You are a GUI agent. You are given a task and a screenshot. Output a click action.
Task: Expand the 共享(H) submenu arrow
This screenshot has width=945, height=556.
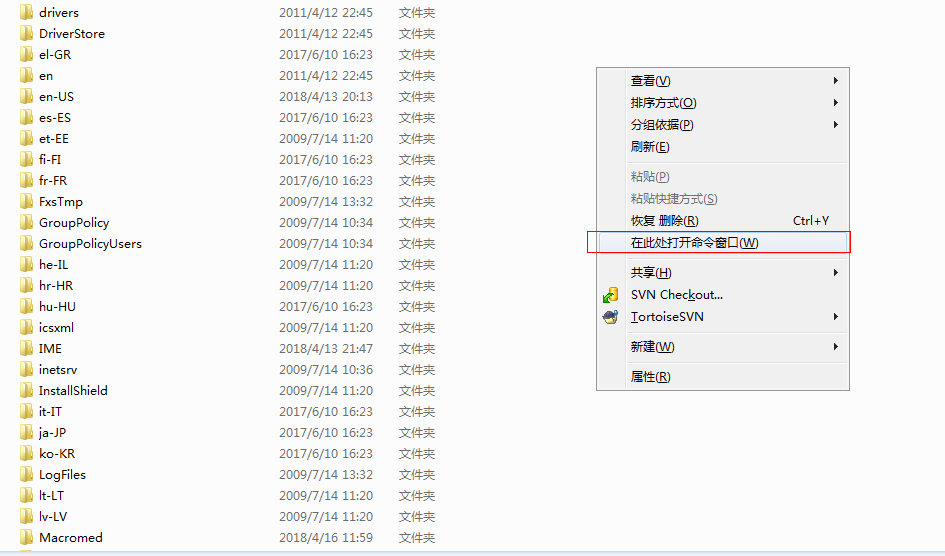[x=835, y=273]
